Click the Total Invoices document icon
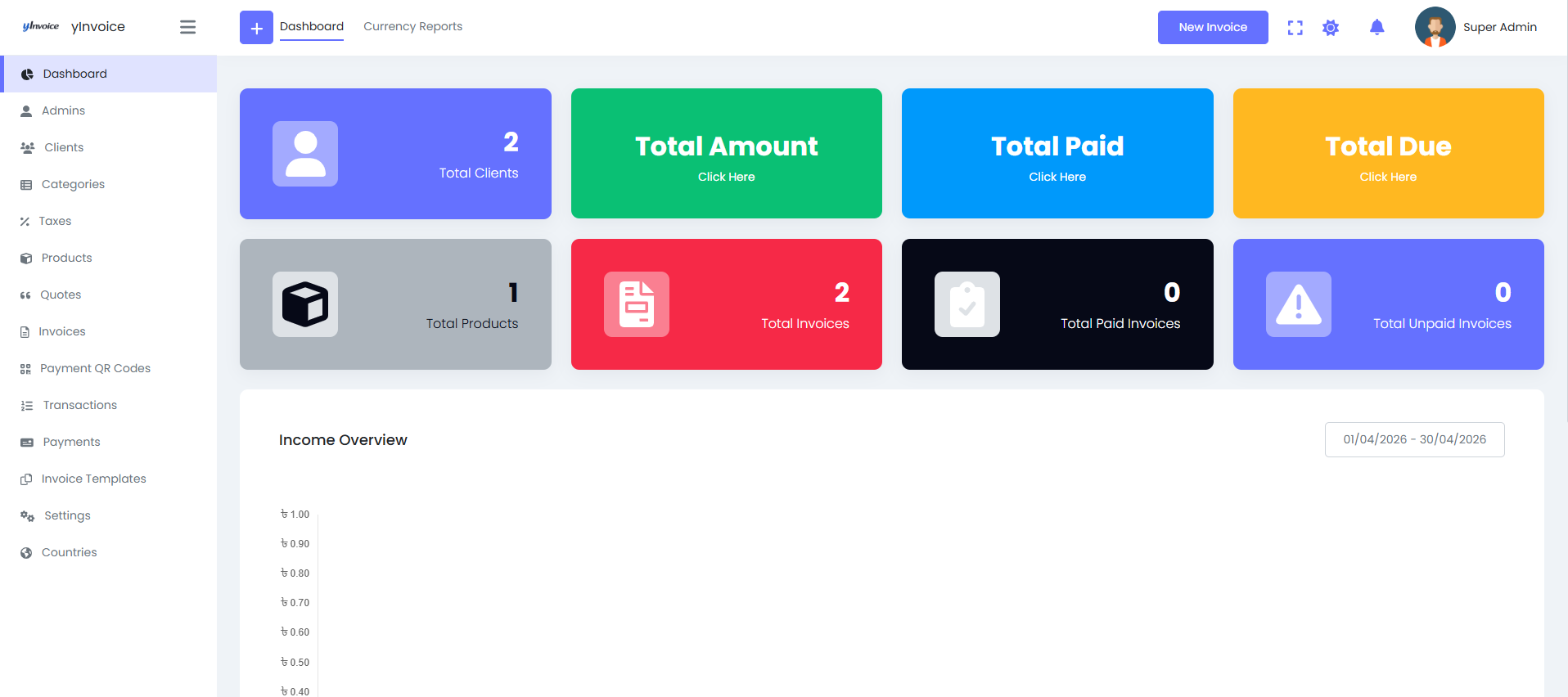The image size is (1568, 697). (x=637, y=304)
